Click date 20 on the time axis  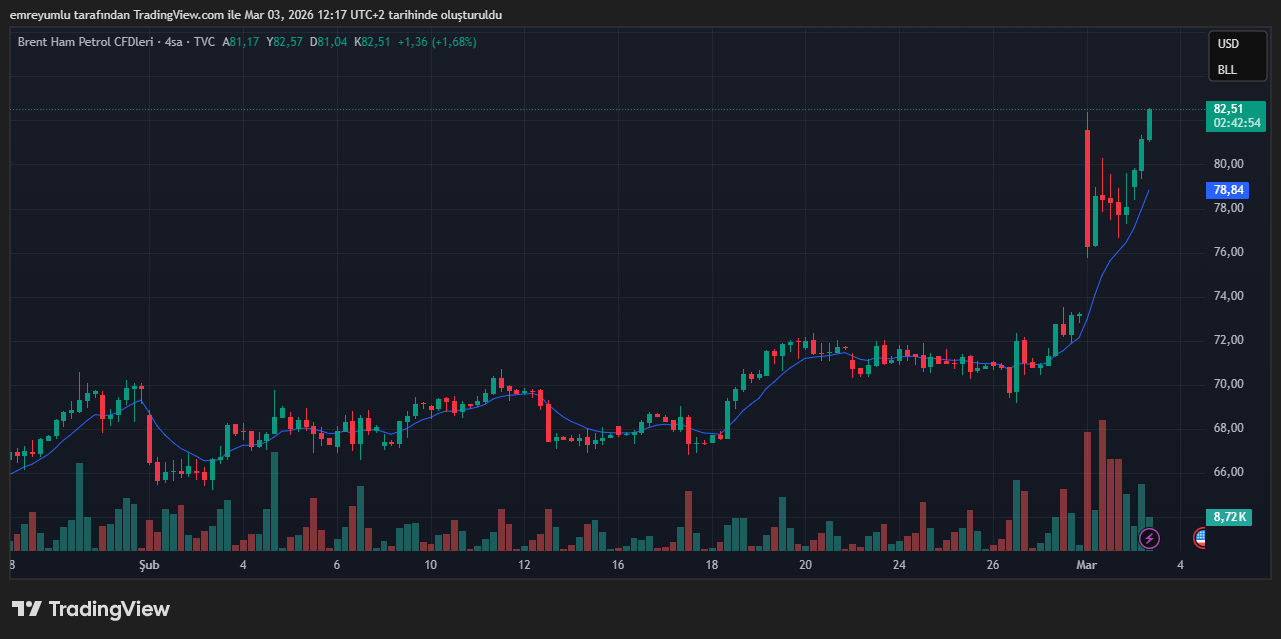(x=805, y=565)
